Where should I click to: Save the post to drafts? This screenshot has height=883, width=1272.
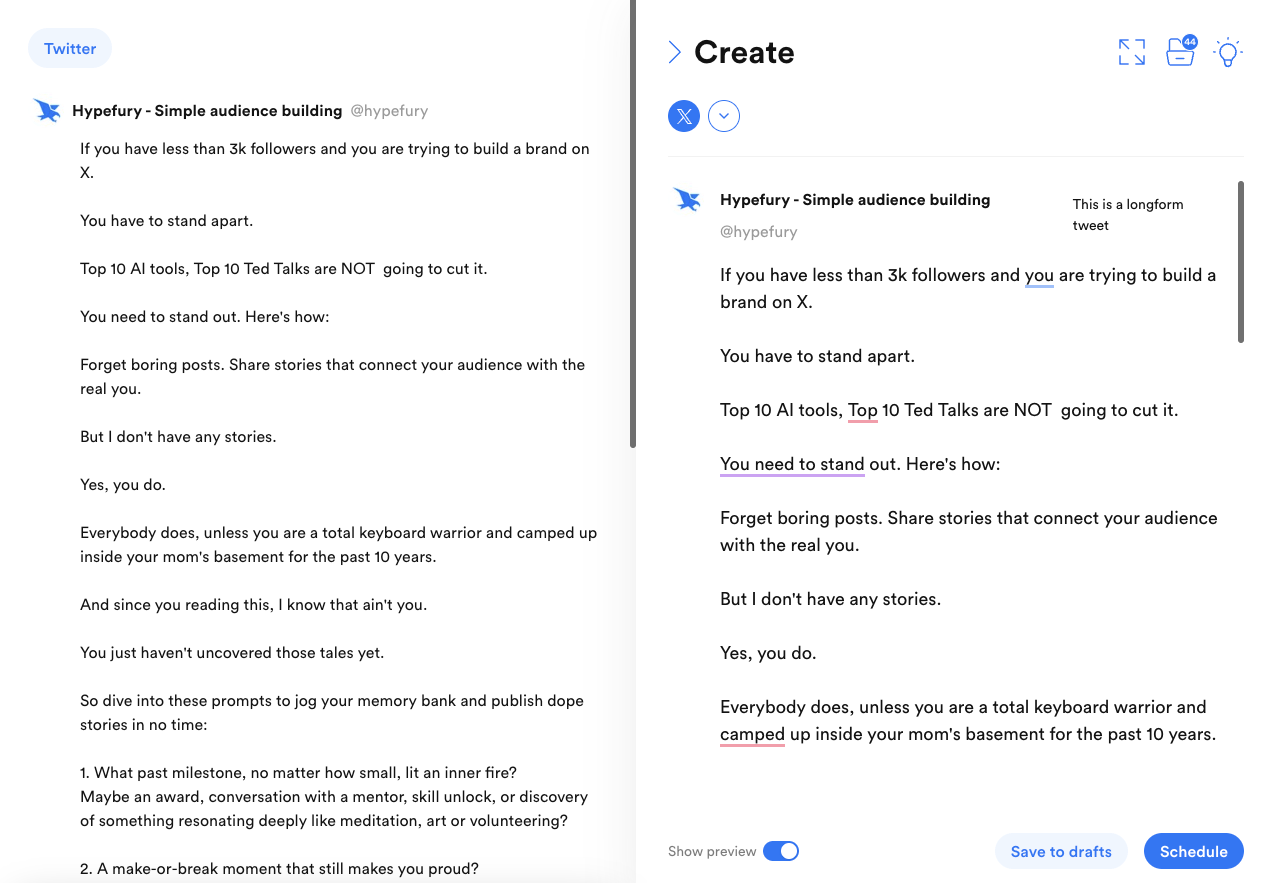[x=1061, y=851]
